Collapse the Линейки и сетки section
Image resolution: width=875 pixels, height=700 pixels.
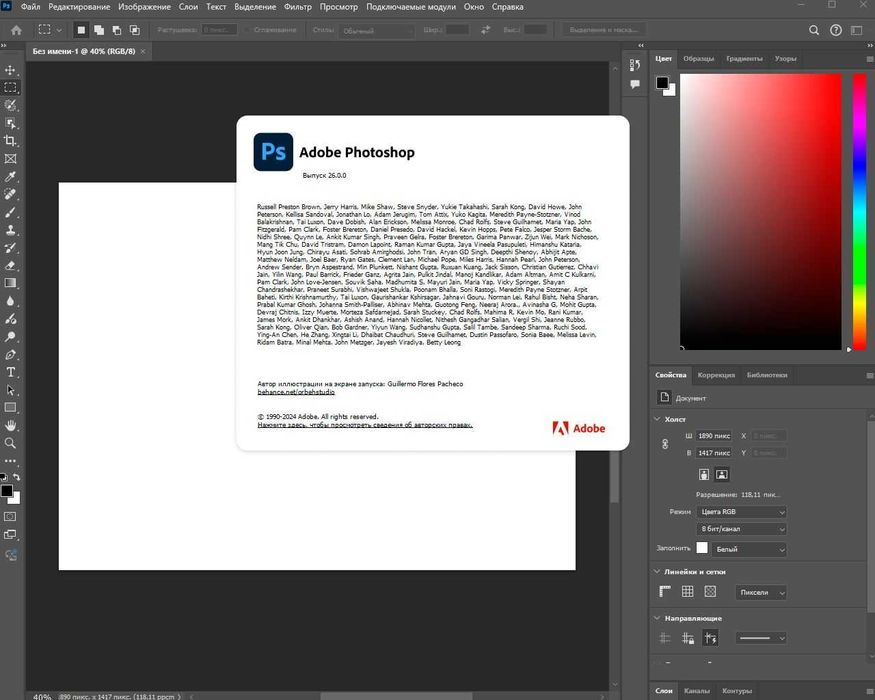click(657, 572)
